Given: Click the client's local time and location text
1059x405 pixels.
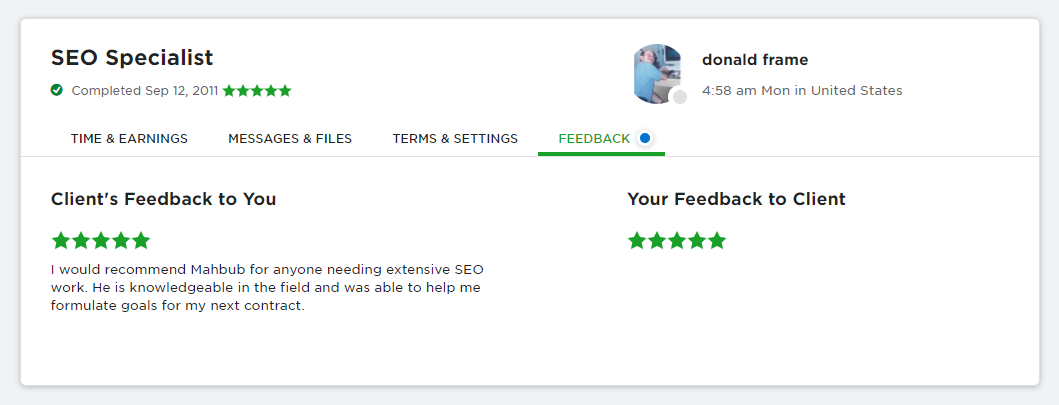Looking at the screenshot, I should (802, 91).
